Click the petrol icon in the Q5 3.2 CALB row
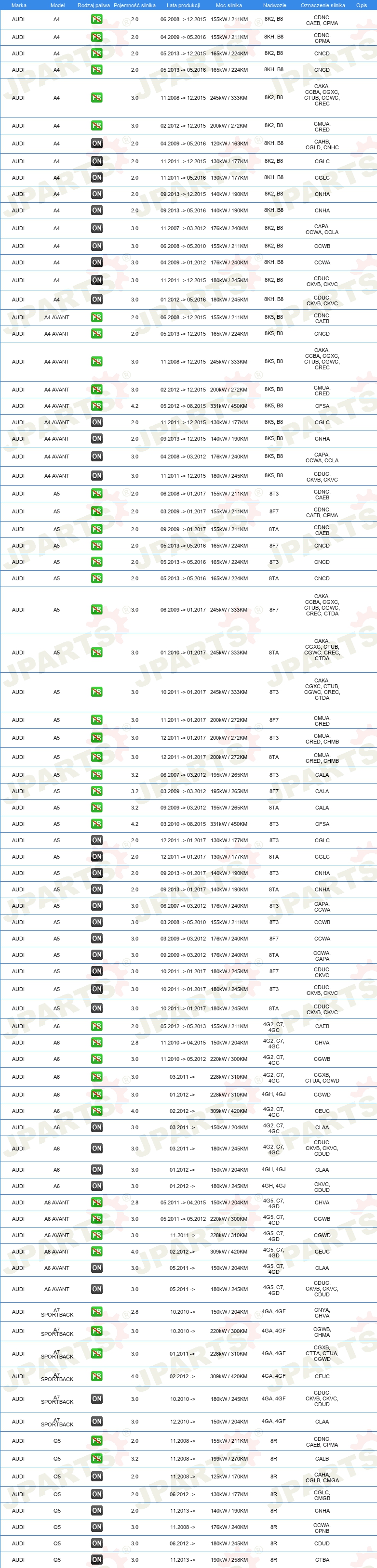 click(x=97, y=1458)
